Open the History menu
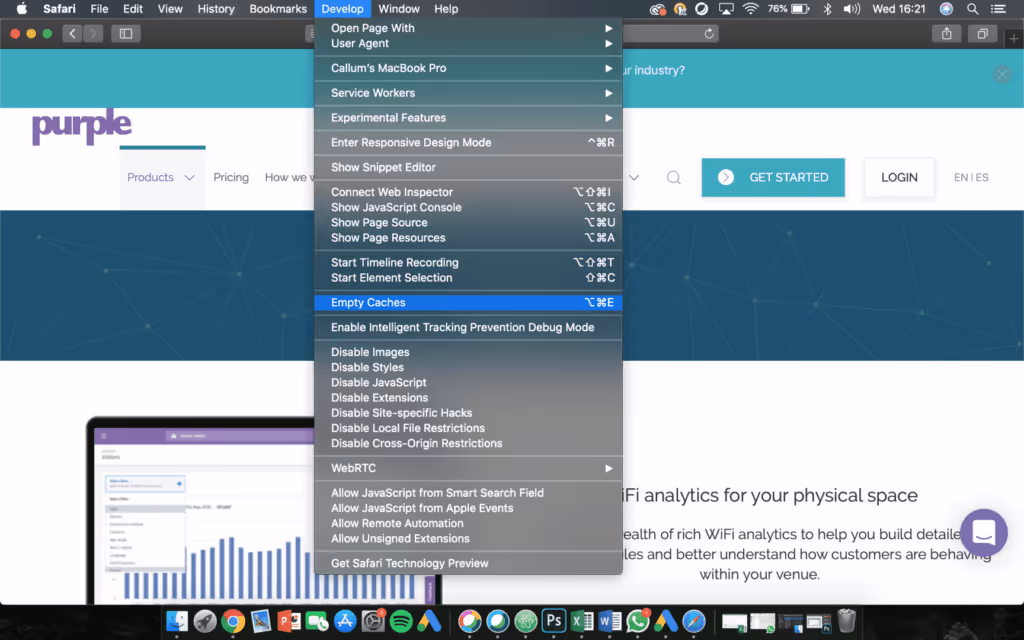1024x640 pixels. (x=216, y=8)
